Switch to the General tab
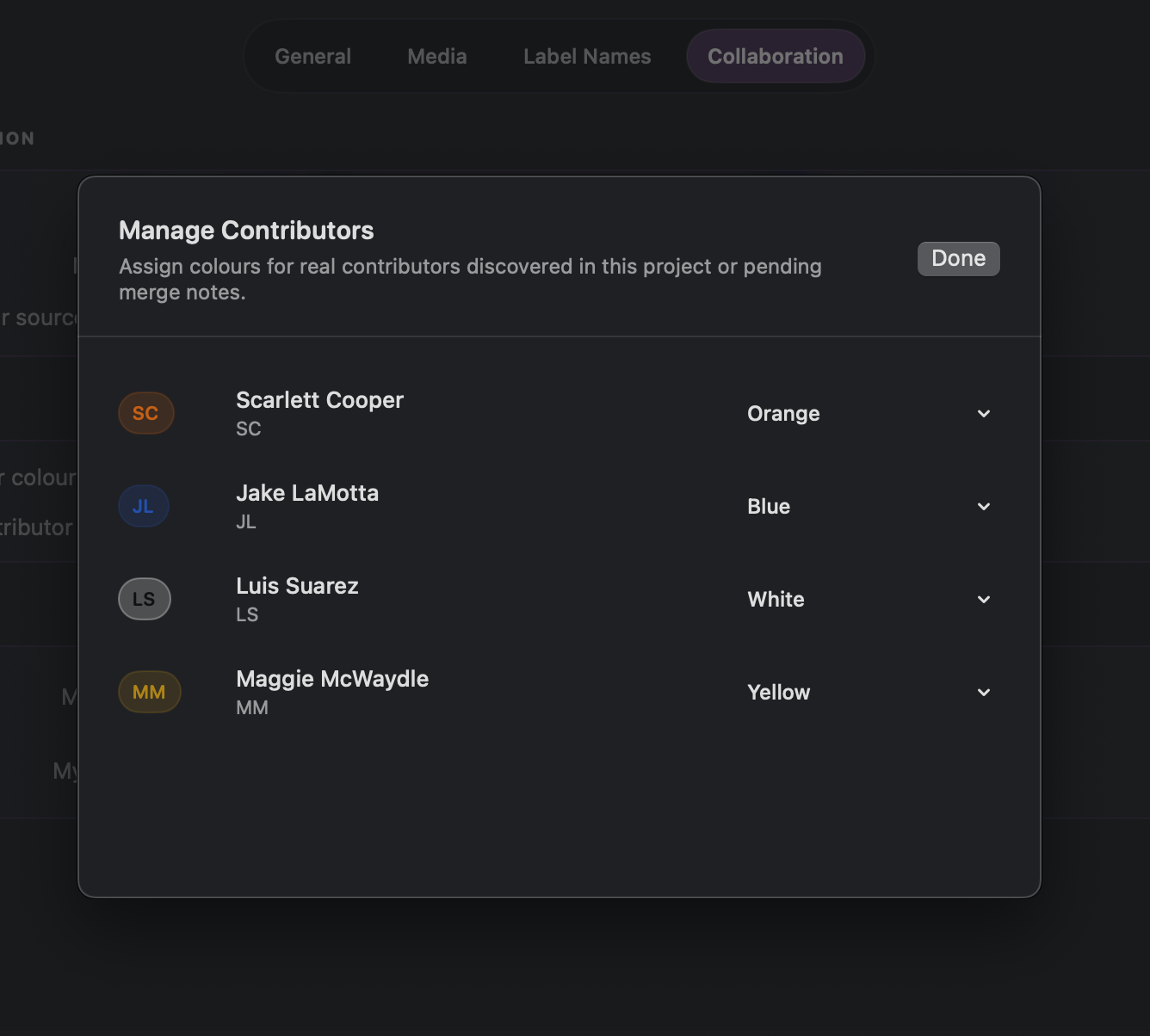The width and height of the screenshot is (1150, 1036). click(x=312, y=56)
